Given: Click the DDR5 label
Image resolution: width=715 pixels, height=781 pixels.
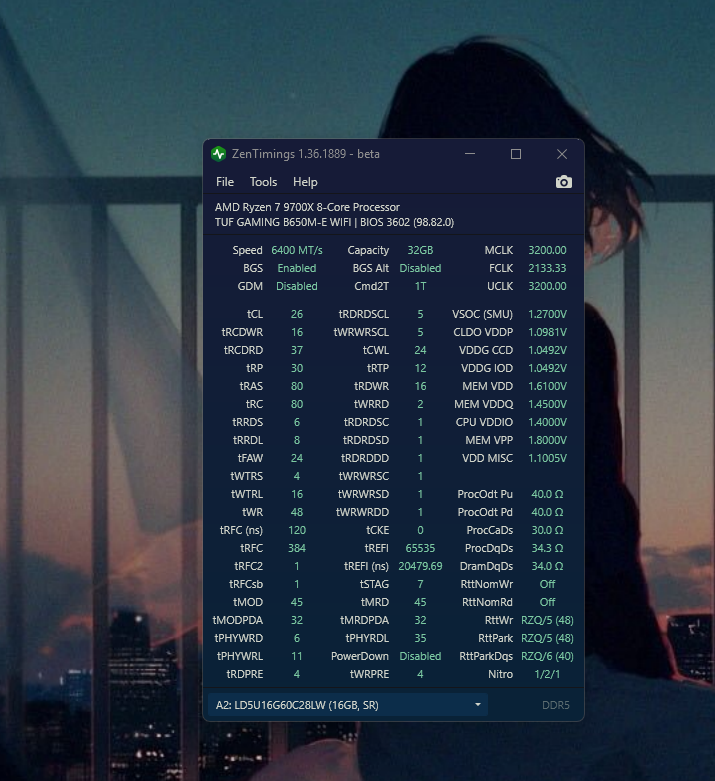Looking at the screenshot, I should [x=556, y=705].
